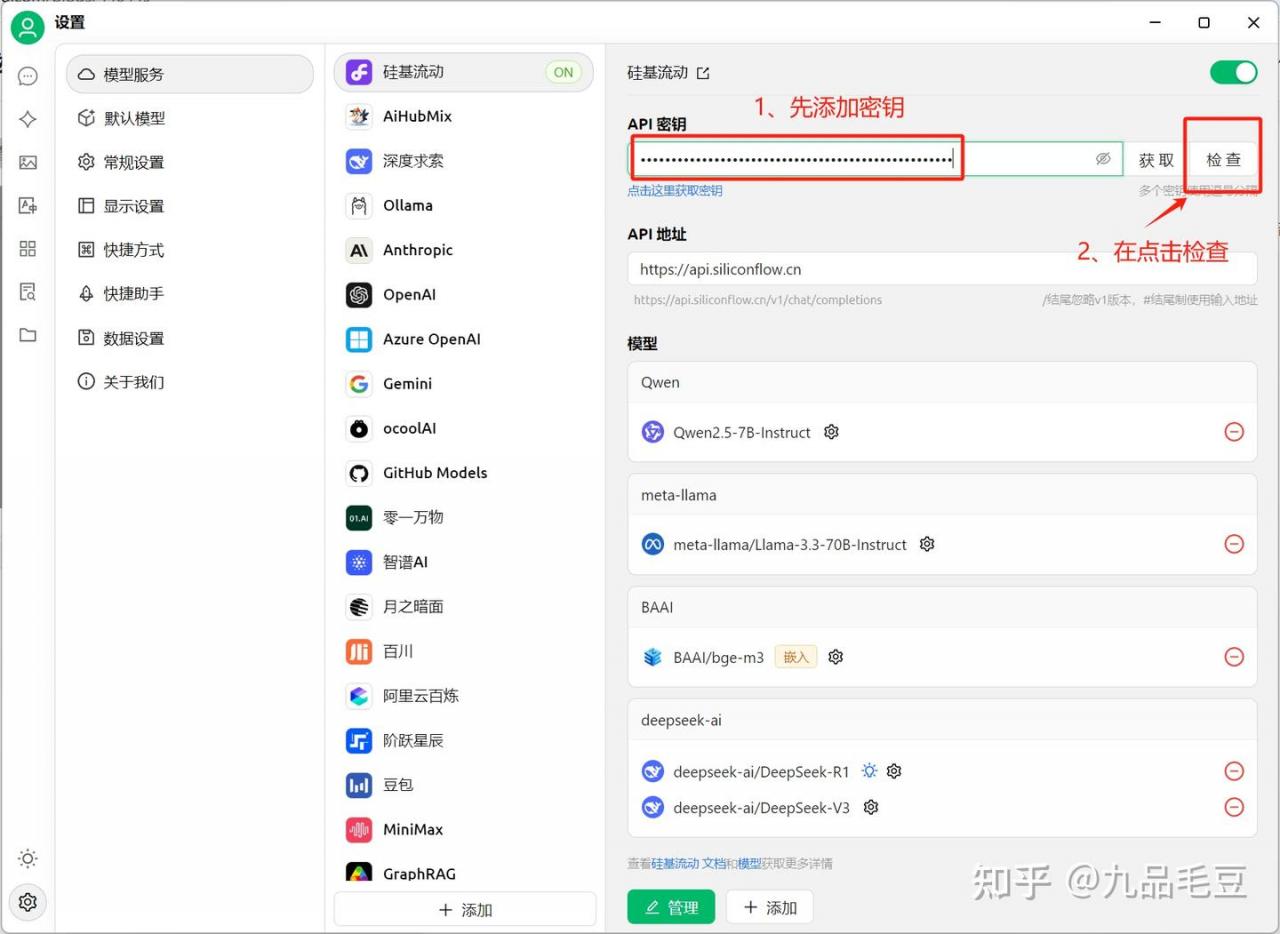The image size is (1280, 934).
Task: Open 数据设置 settings section
Action: pos(190,338)
